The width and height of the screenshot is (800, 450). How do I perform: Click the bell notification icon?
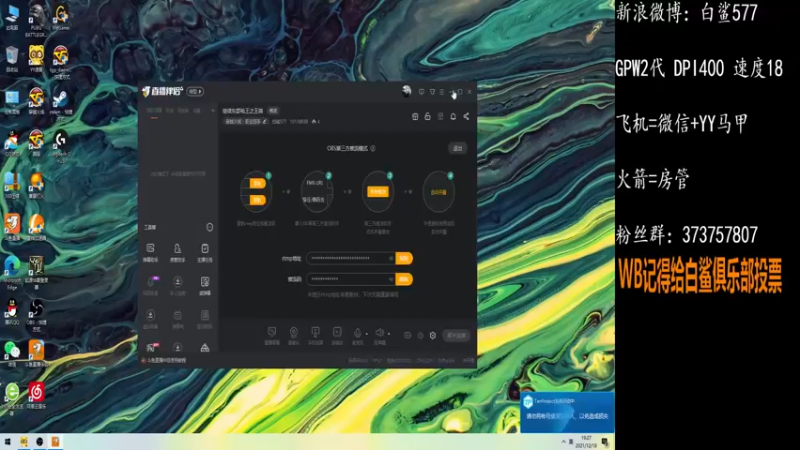coord(453,117)
